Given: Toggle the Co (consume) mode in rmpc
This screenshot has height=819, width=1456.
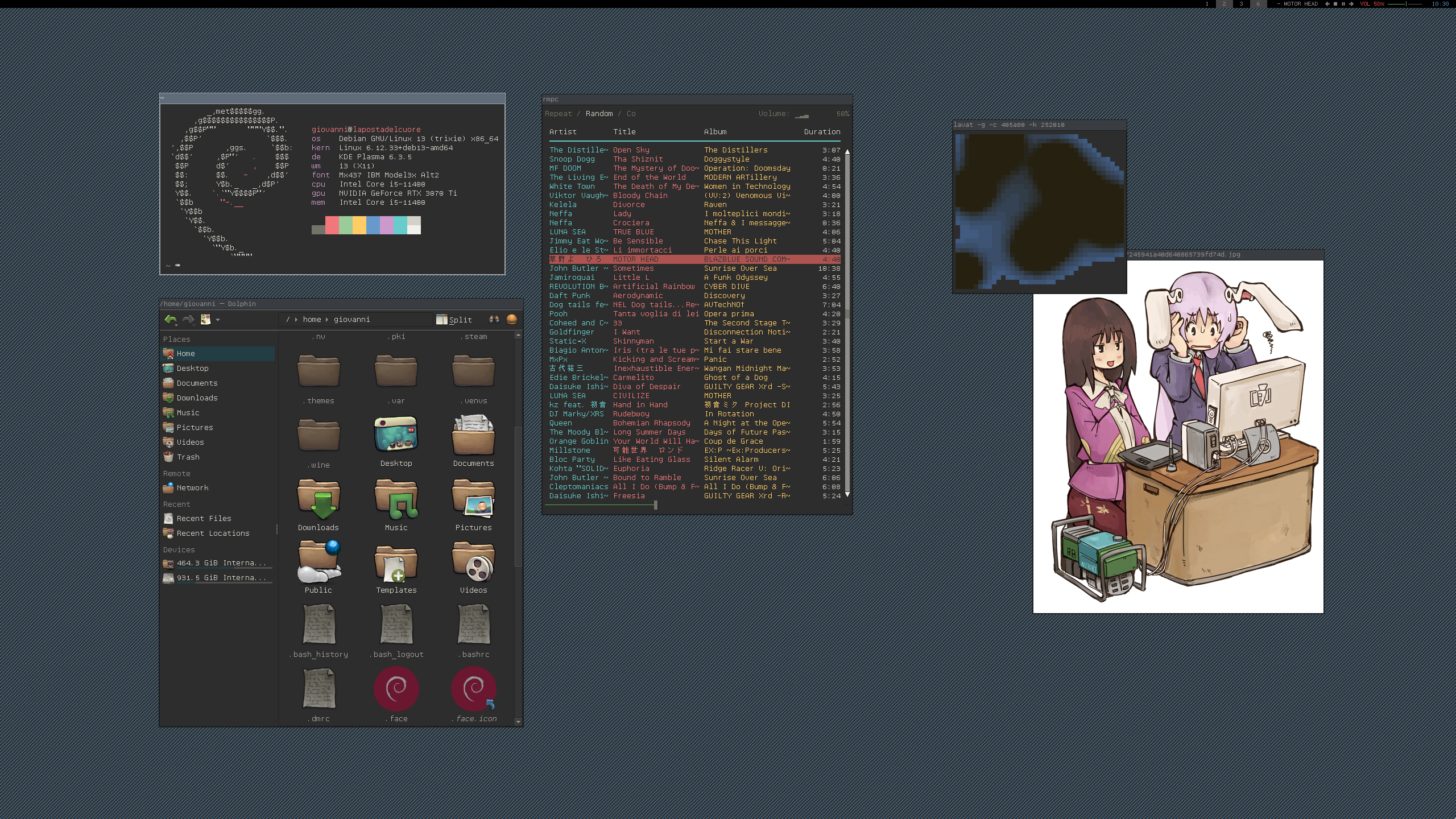Looking at the screenshot, I should pyautogui.click(x=631, y=114).
